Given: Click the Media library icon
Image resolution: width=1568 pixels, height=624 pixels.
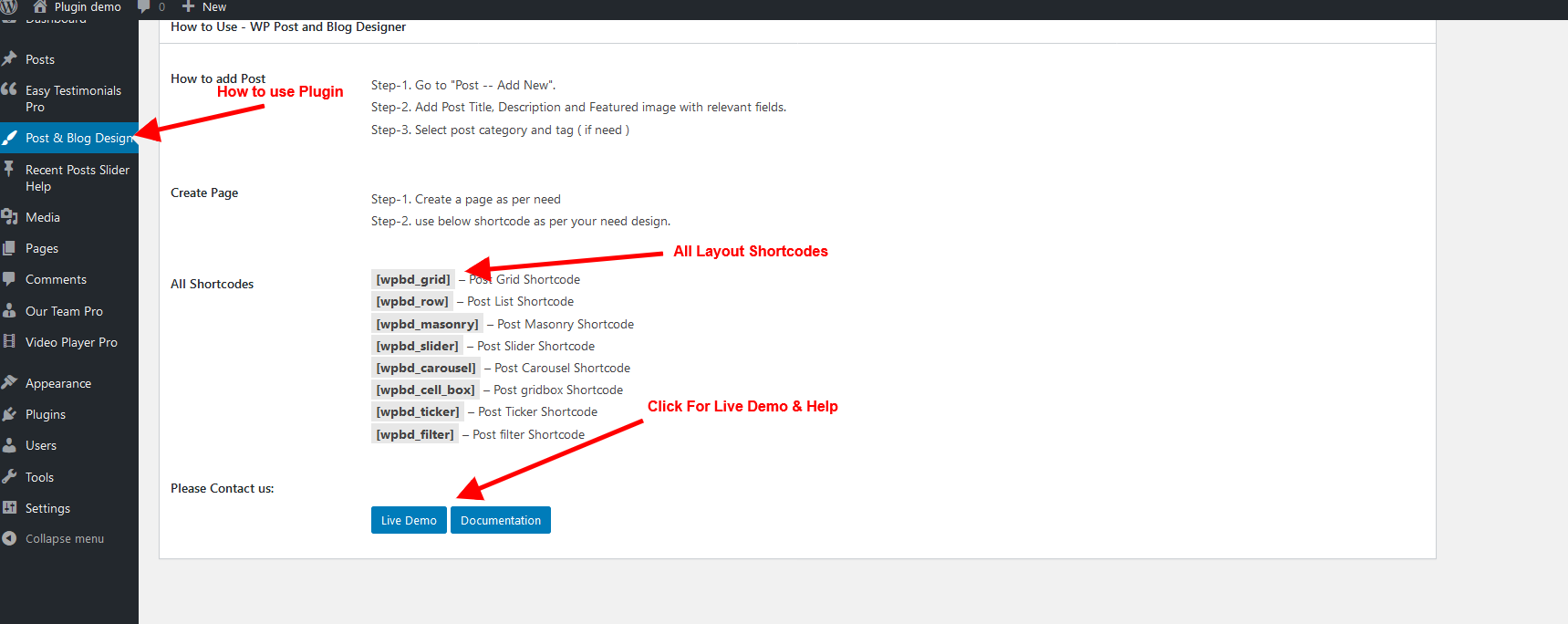Looking at the screenshot, I should click(x=10, y=216).
